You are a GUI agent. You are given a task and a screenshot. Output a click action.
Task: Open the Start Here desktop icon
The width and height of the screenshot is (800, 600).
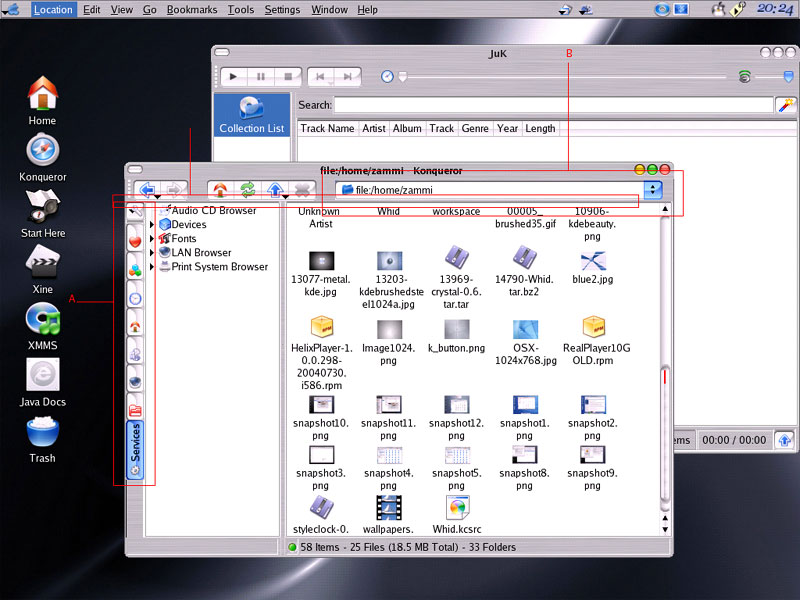click(x=42, y=213)
